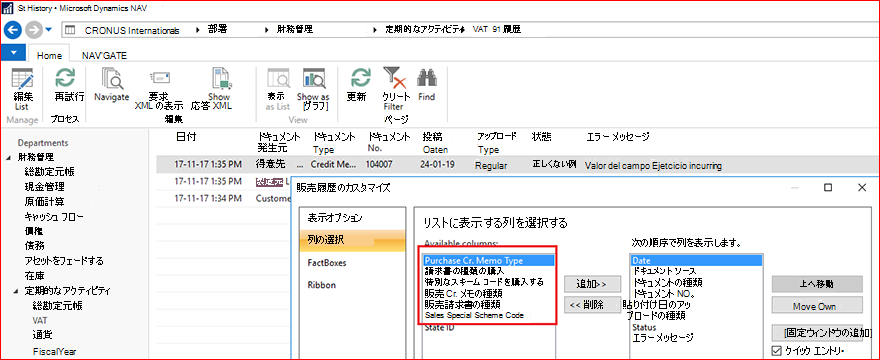The height and width of the screenshot is (360, 880).
Task: Click the forward navigation arrow
Action: pos(33,29)
